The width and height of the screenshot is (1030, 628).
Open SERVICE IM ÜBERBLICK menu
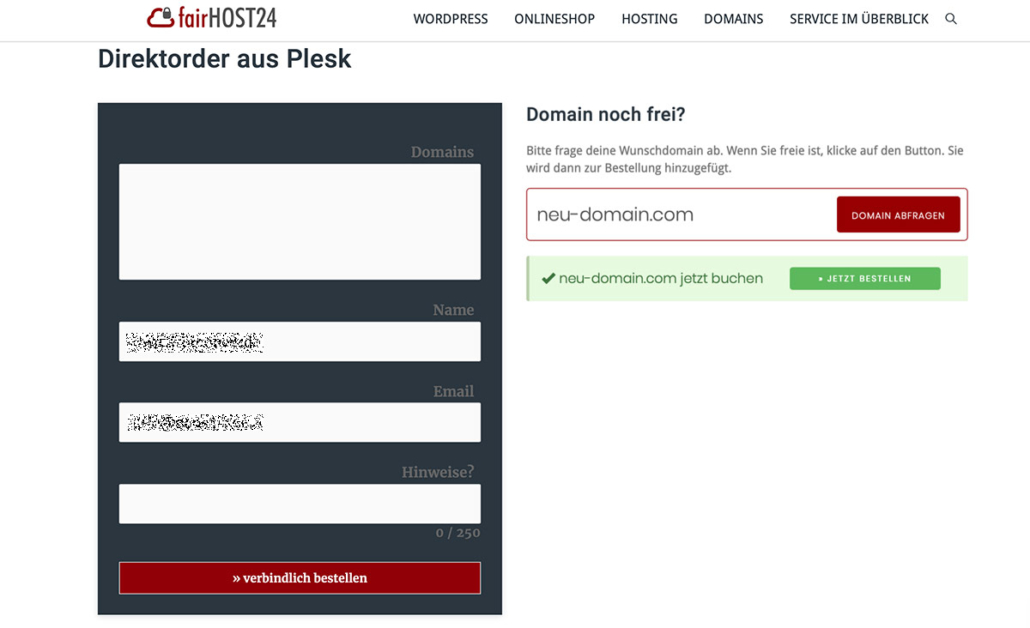858,19
